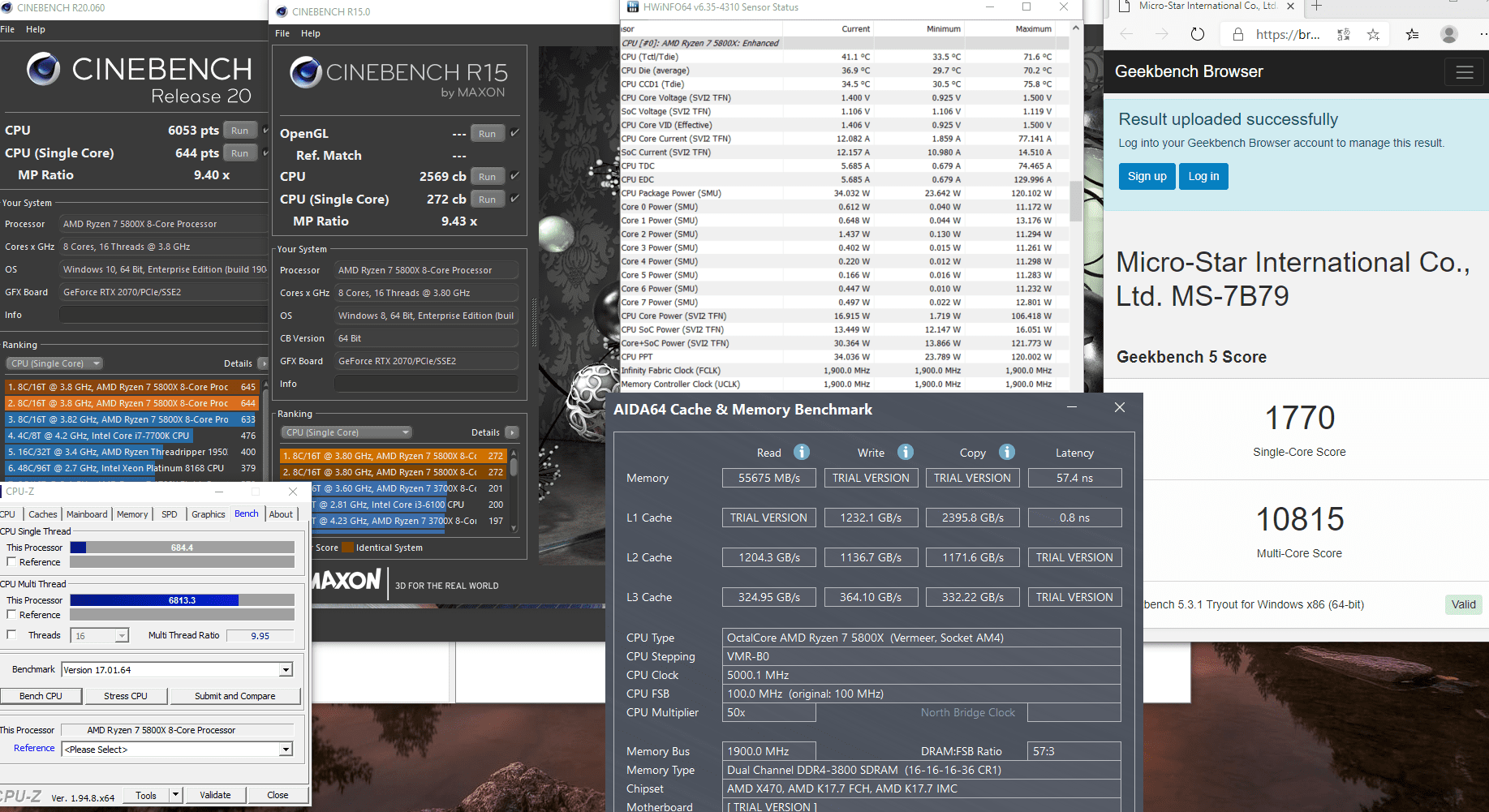Switch to the SPD tab in CPU-Z

pos(170,514)
